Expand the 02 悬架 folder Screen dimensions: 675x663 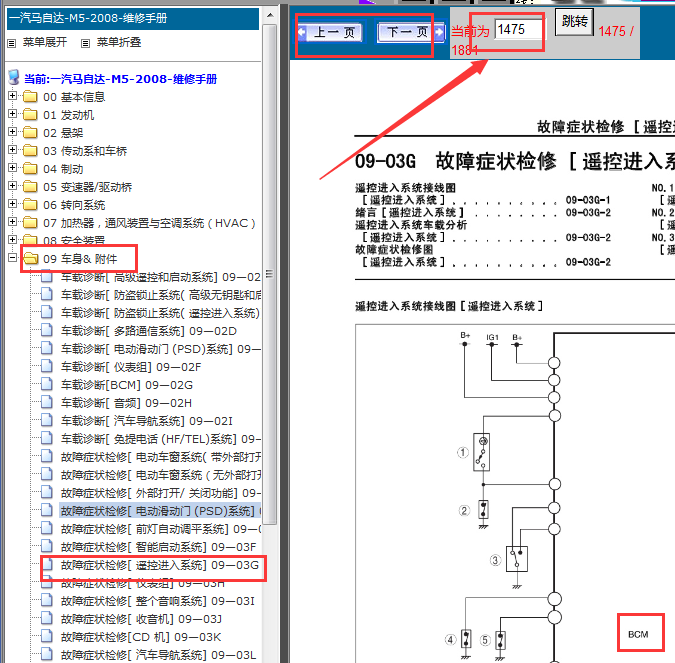12,132
